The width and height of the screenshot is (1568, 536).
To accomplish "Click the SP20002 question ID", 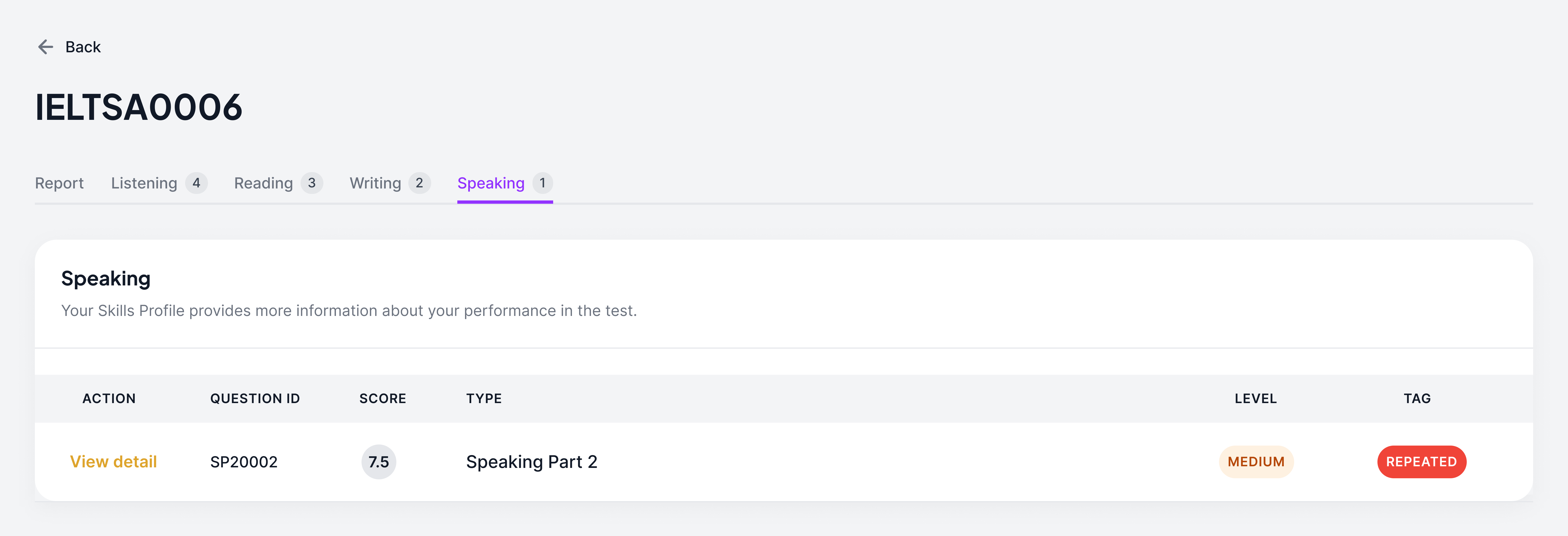I will coord(243,462).
